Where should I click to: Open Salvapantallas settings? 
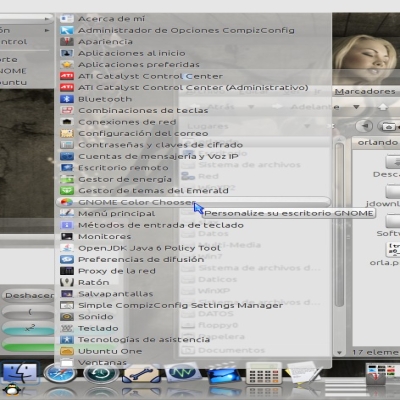(x=193, y=294)
